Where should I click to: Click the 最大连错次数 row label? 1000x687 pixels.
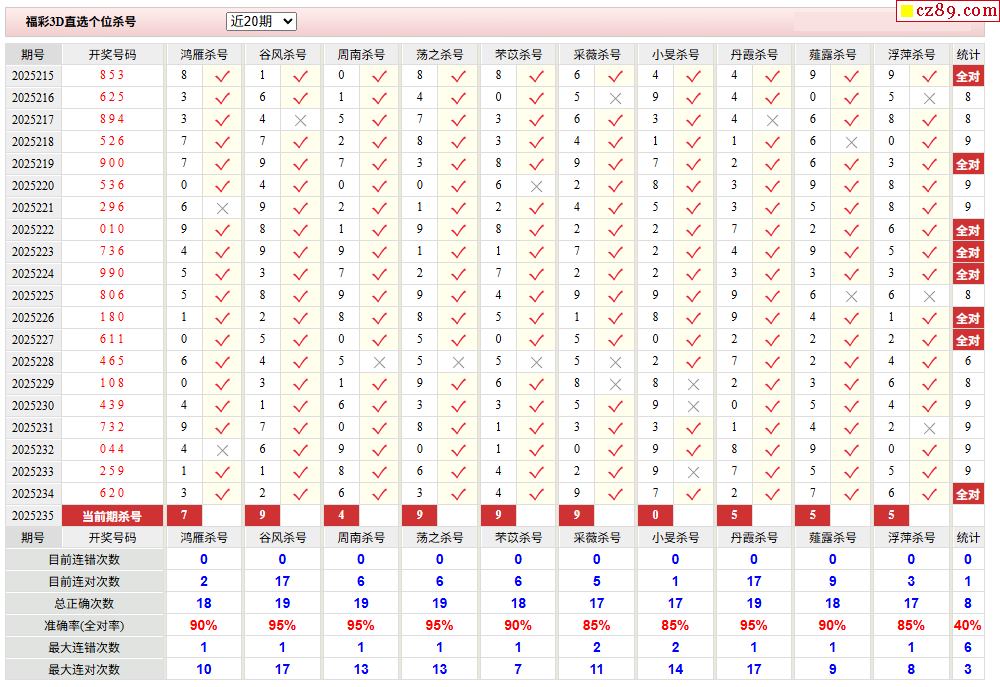[x=84, y=648]
